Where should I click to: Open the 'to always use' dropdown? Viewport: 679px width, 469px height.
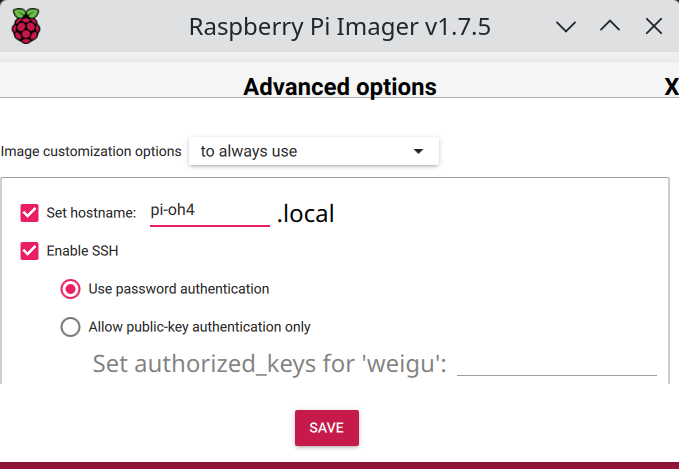(314, 151)
